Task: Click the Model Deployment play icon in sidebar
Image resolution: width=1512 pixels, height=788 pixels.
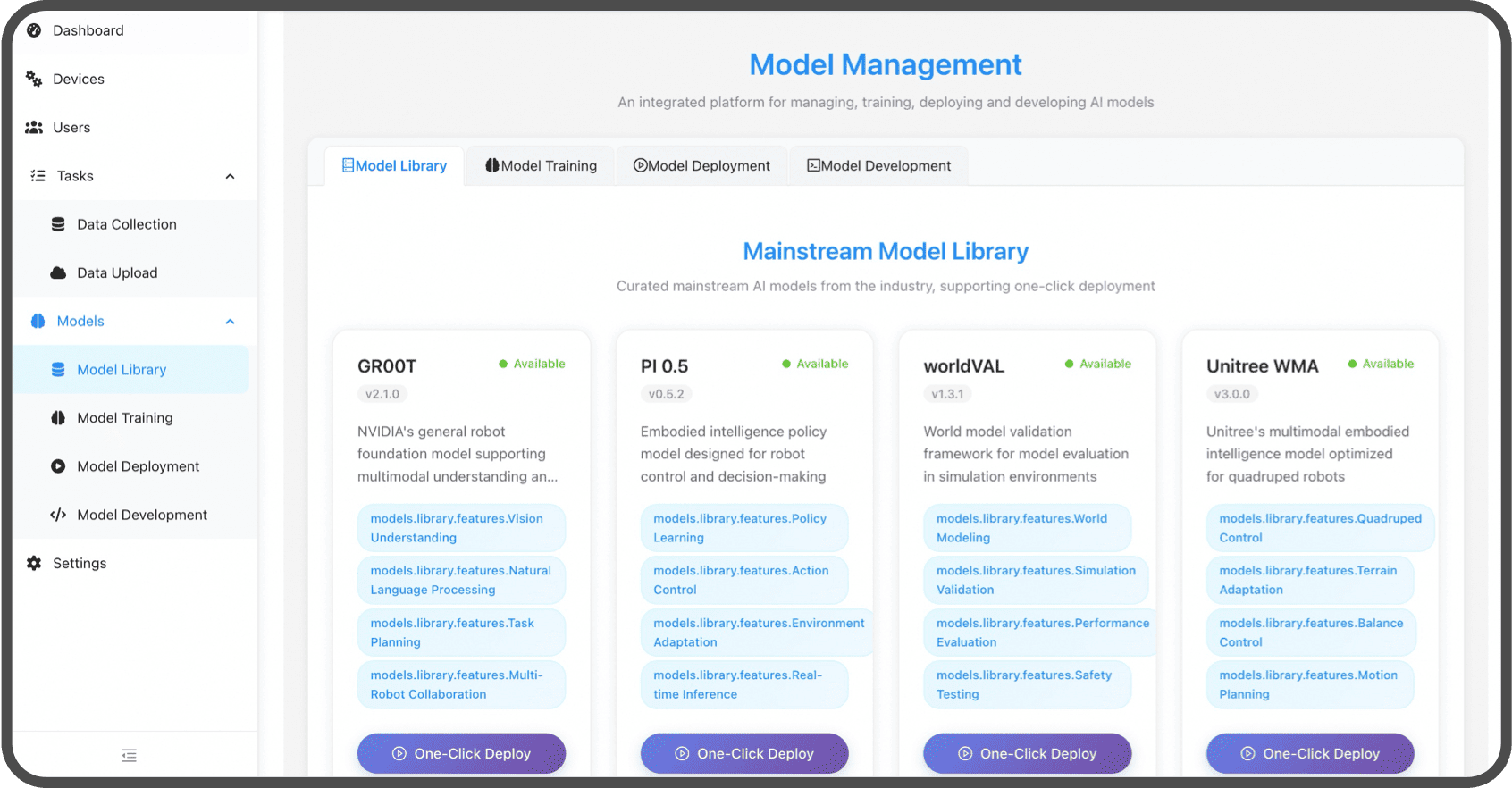Action: [x=58, y=466]
